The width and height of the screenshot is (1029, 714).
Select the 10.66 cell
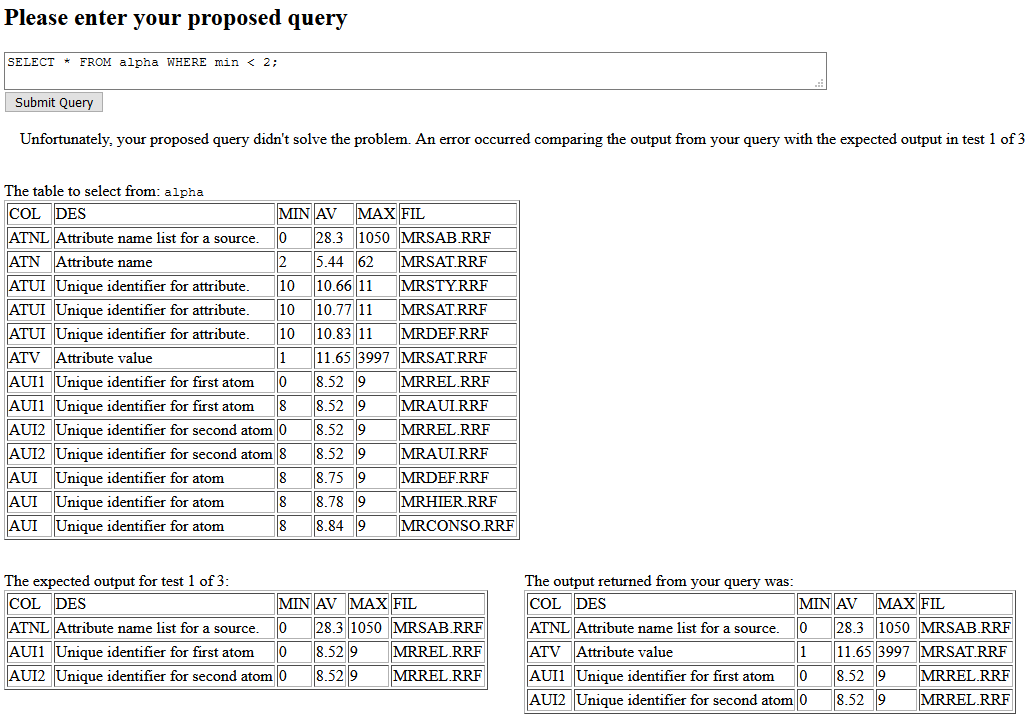point(333,286)
